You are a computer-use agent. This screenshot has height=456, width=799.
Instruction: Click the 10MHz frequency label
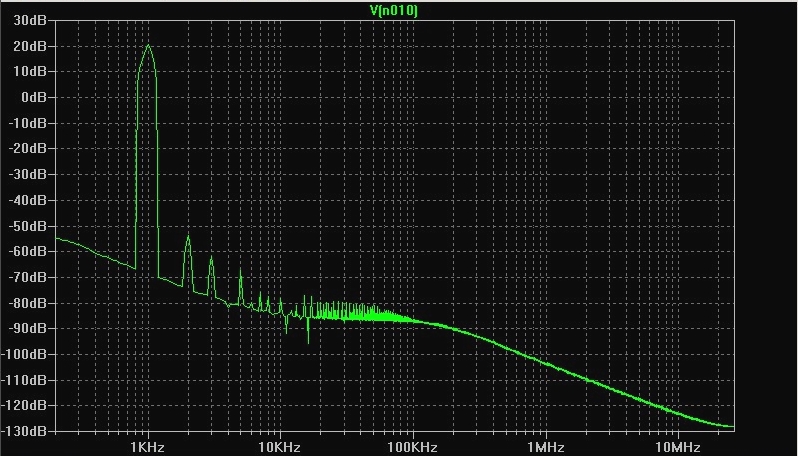point(678,448)
